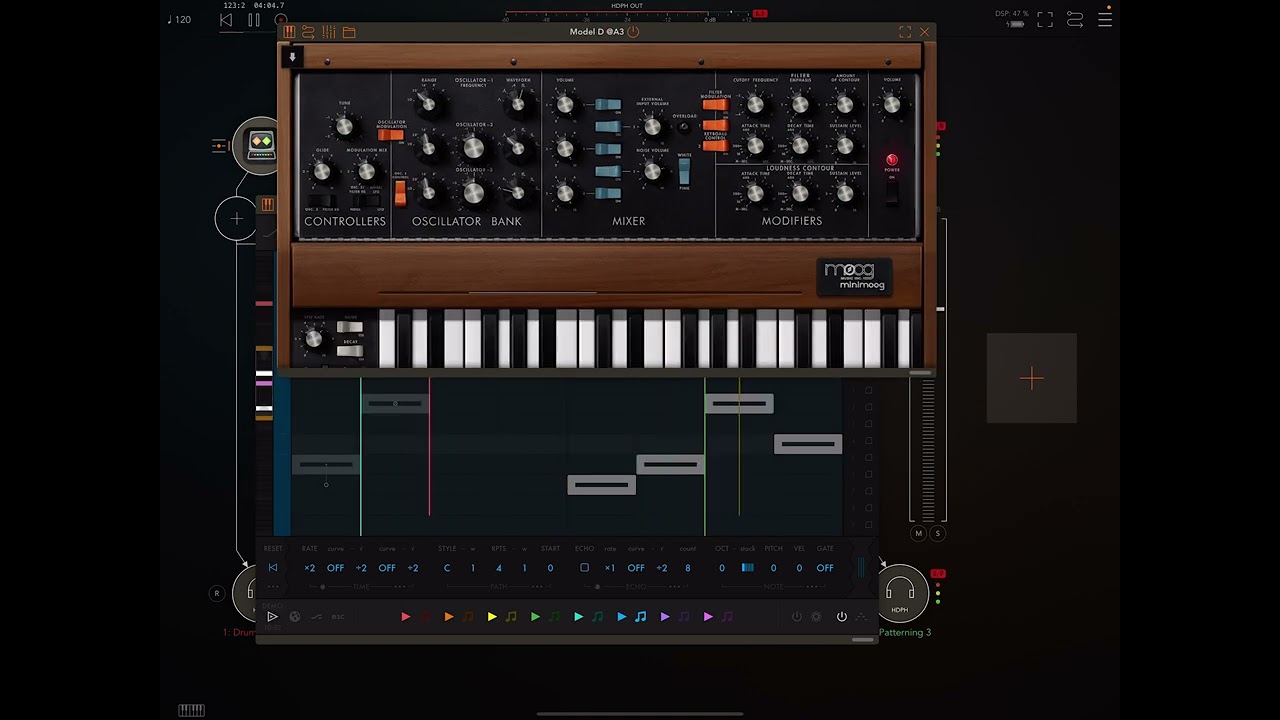Open the mixer-sliders icon in the Model D header
This screenshot has width=1280, height=720.
[329, 32]
